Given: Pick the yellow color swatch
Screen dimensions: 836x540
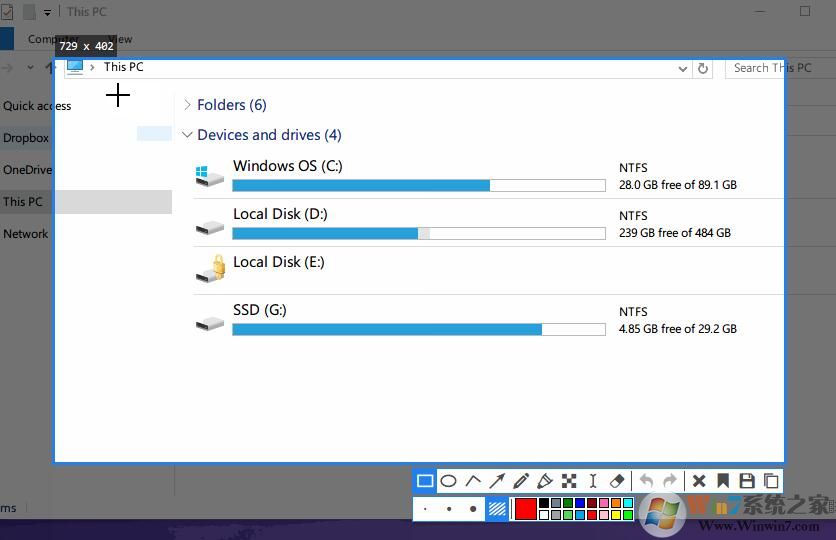Looking at the screenshot, I should pyautogui.click(x=616, y=515).
